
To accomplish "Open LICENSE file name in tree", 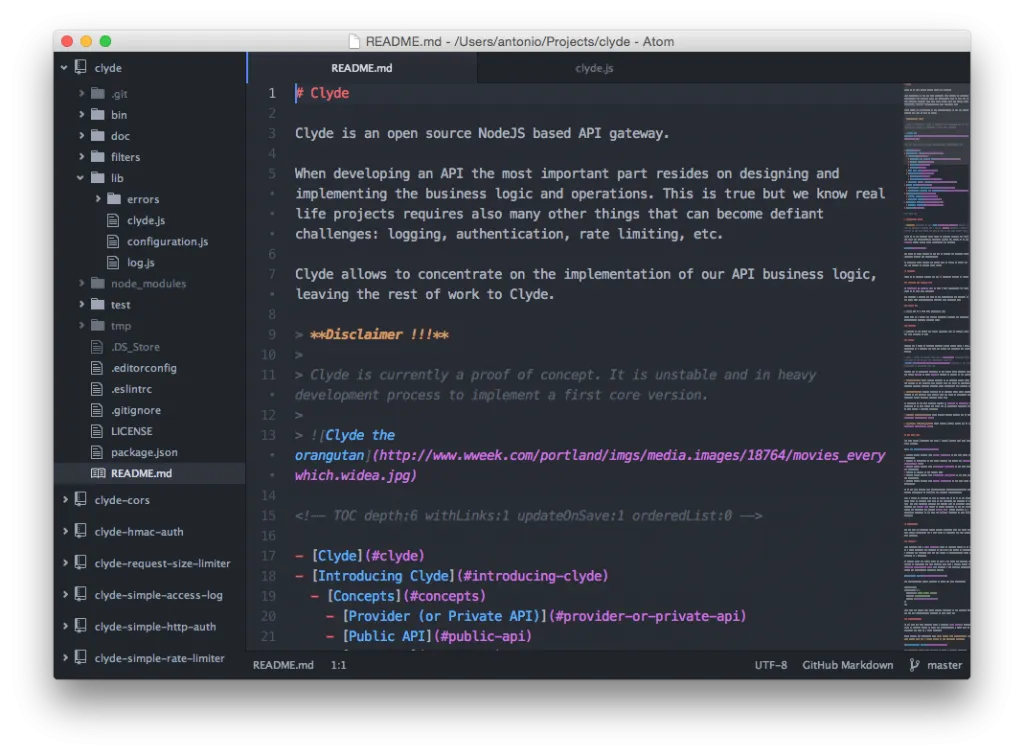I will 131,431.
